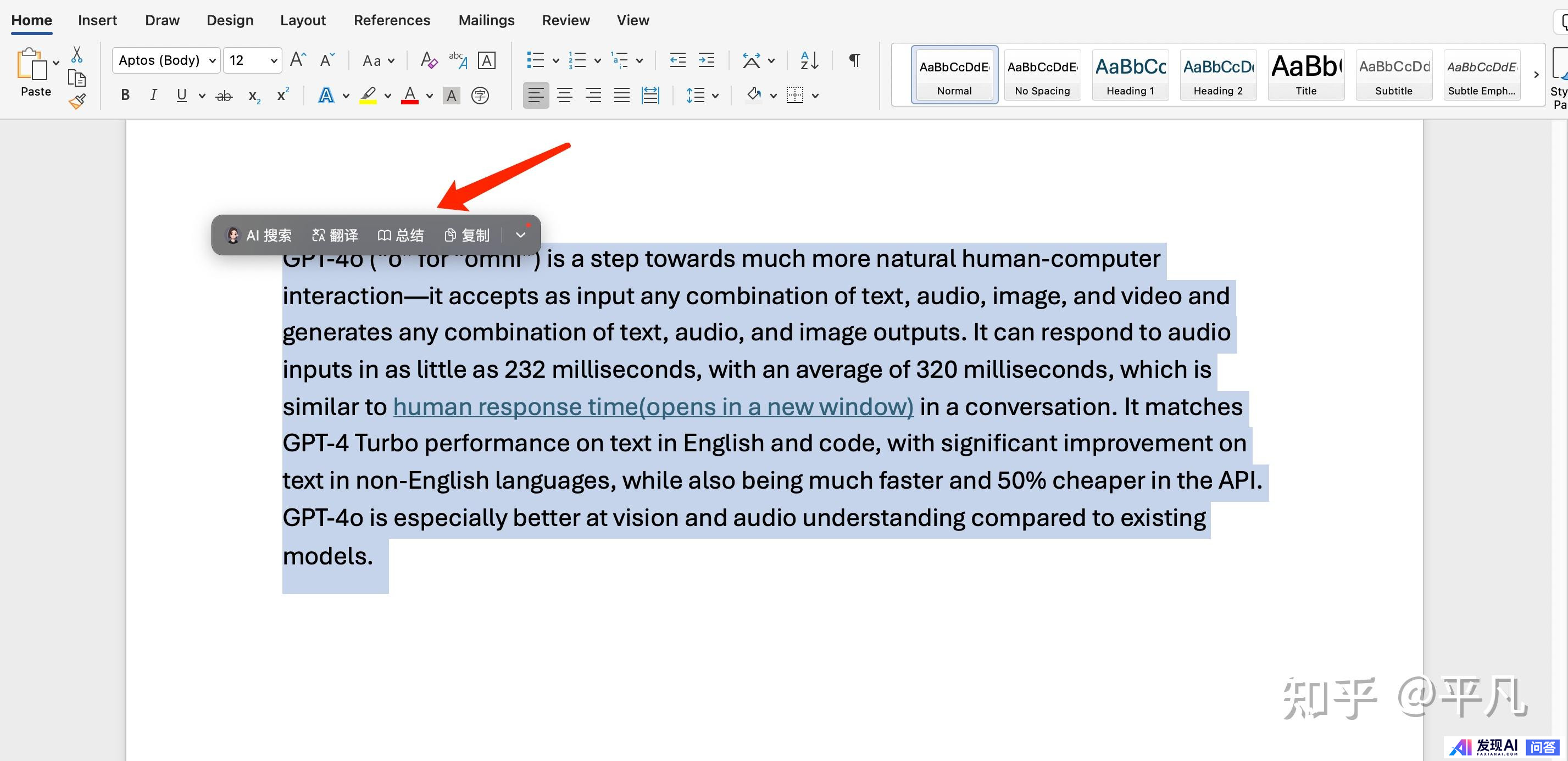Toggle paragraph marks display
This screenshot has width=1568, height=761.
855,60
